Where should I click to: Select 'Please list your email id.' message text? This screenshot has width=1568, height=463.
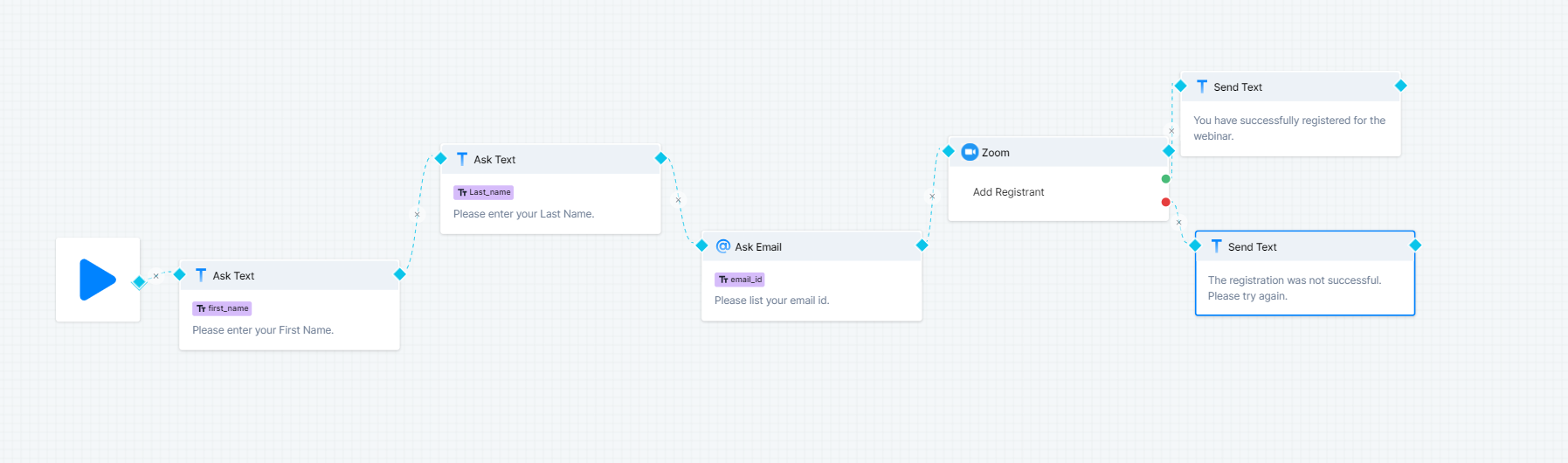coord(771,301)
